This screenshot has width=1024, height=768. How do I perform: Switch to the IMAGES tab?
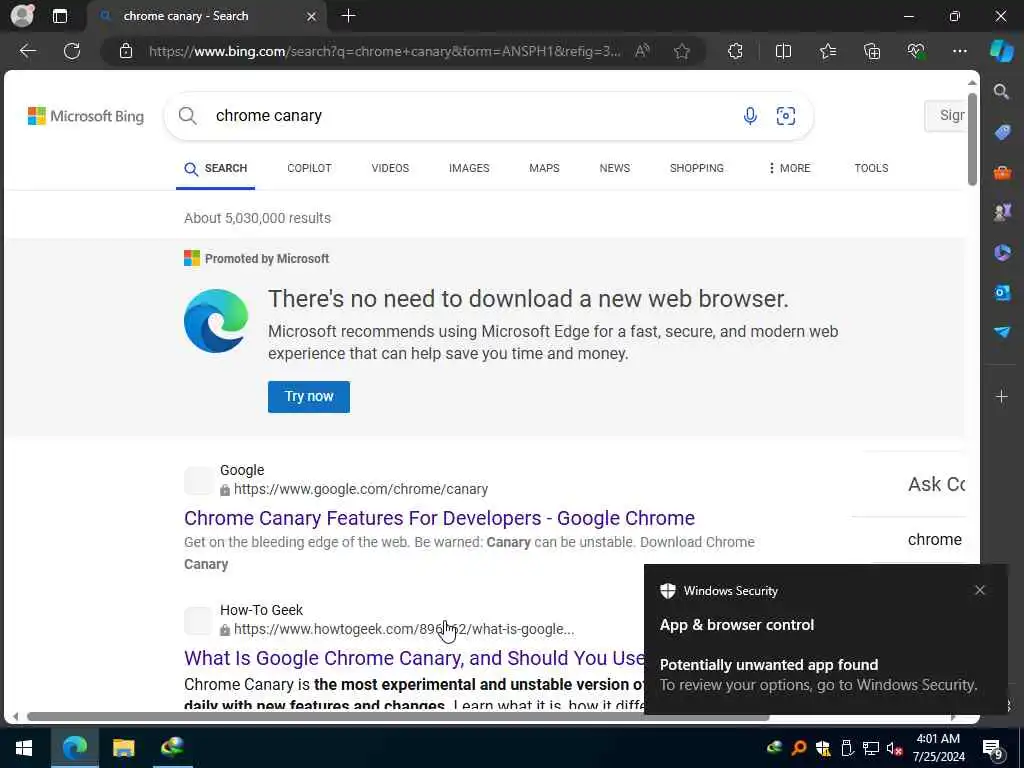tap(469, 168)
